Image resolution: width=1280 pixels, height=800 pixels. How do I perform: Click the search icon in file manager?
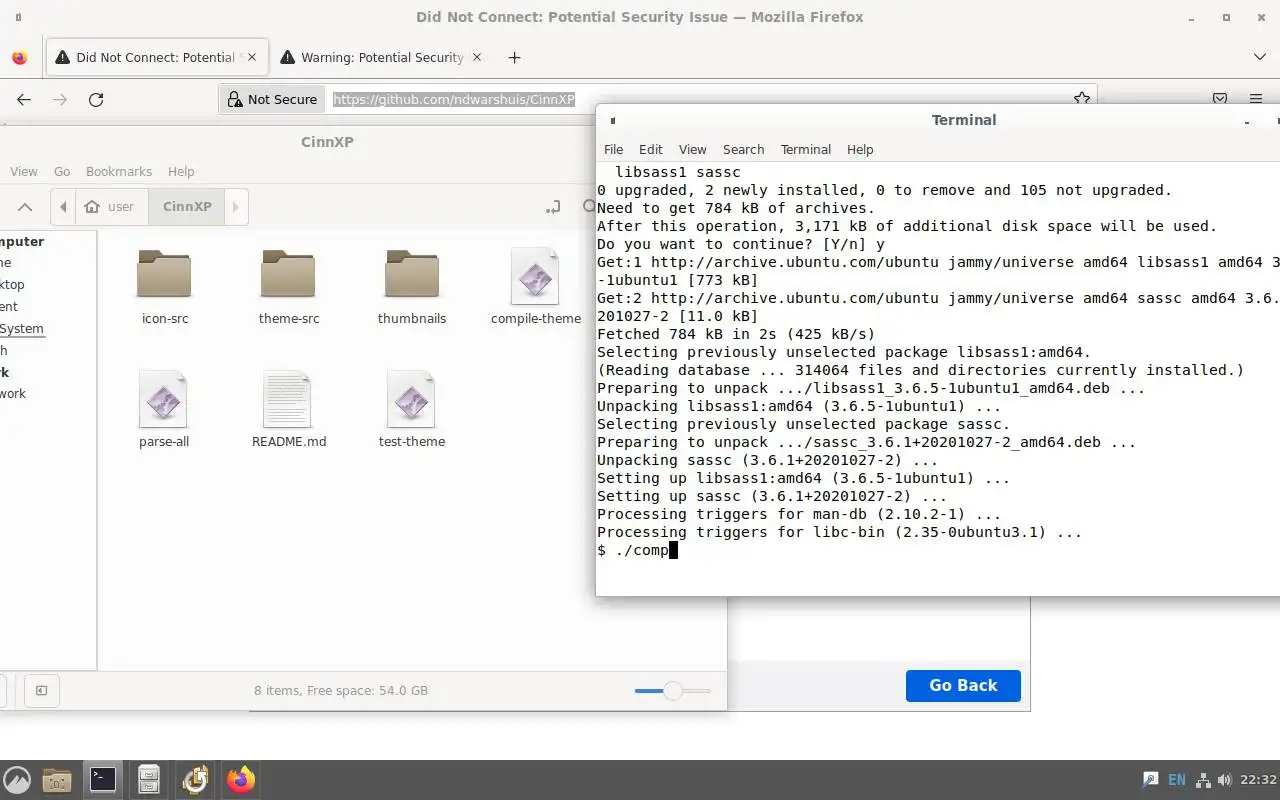pyautogui.click(x=589, y=207)
